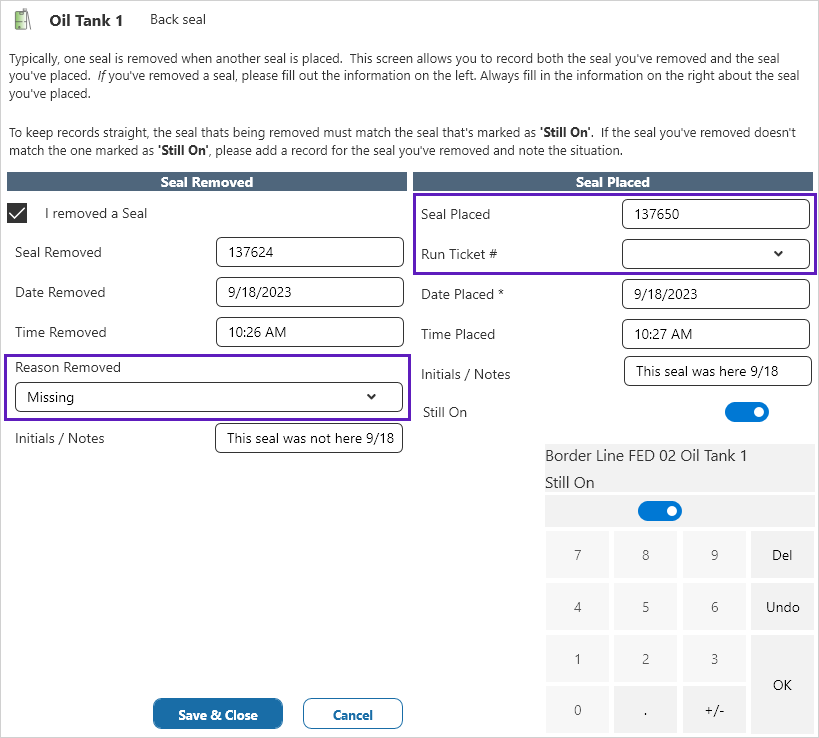Toggle the Still On switch in keypad panel
819x738 pixels.
tap(660, 511)
